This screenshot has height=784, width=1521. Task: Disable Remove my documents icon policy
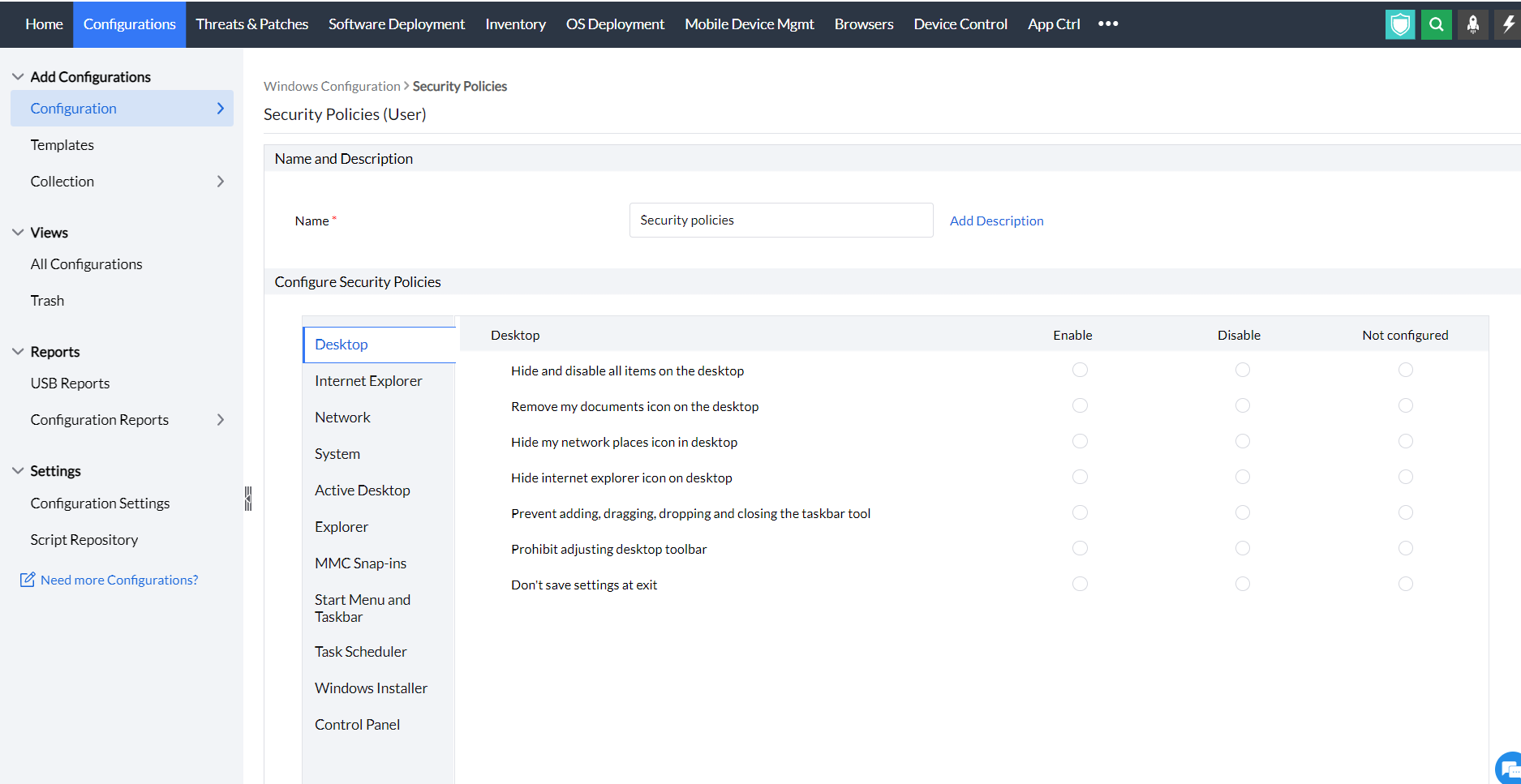click(x=1243, y=405)
